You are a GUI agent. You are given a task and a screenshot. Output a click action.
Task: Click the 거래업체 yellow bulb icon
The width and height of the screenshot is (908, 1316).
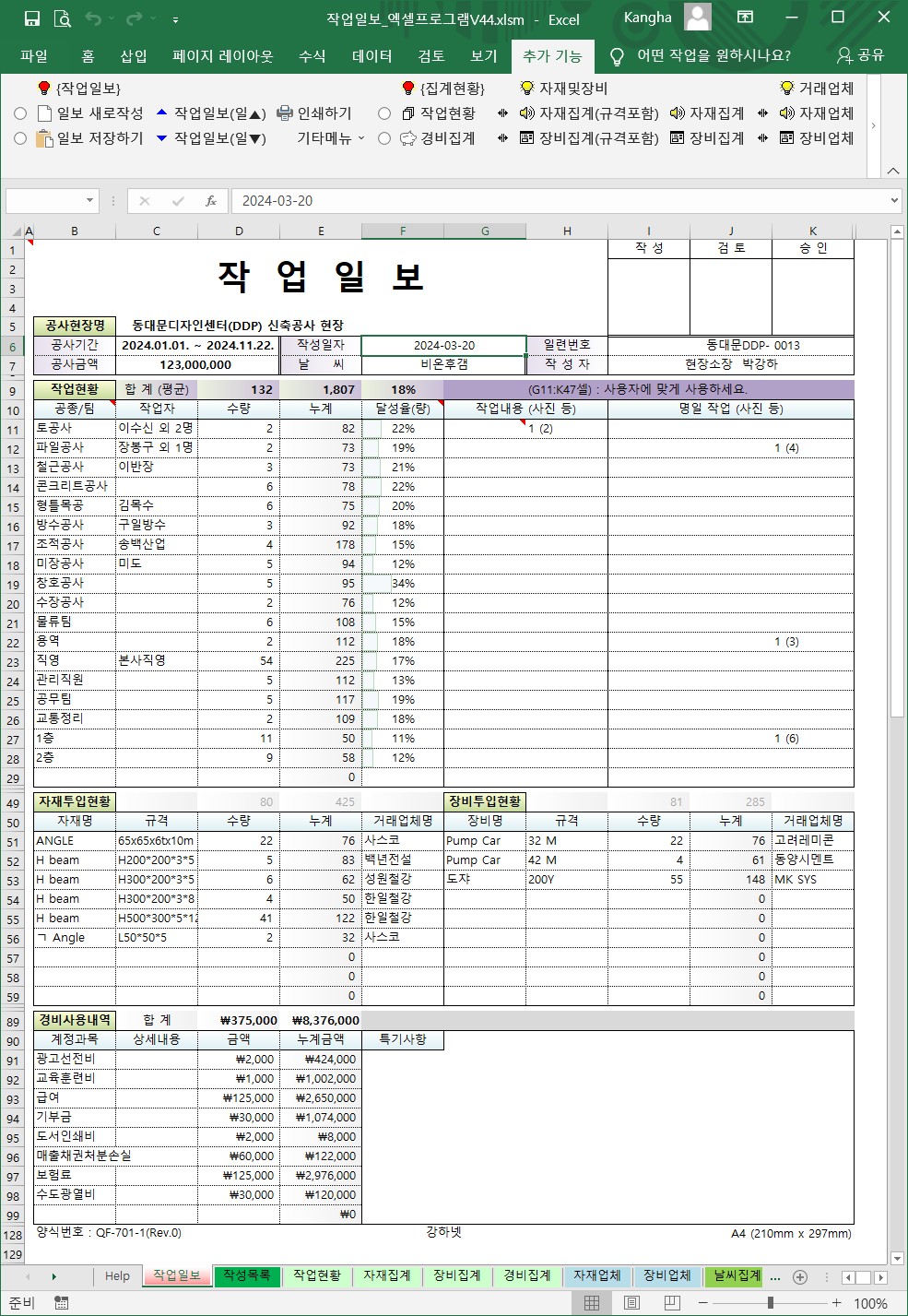tap(787, 88)
